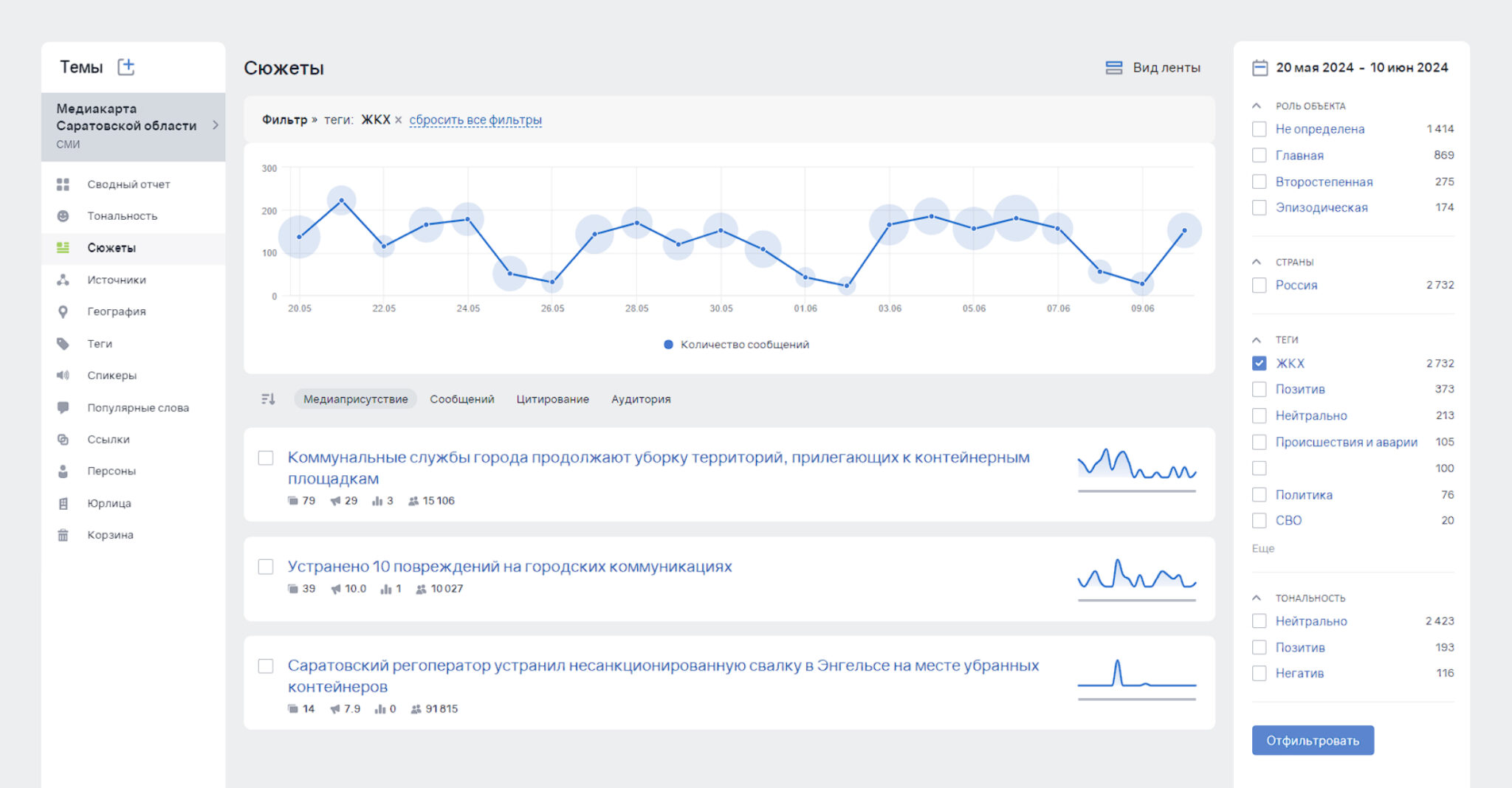Screen dimensions: 1512x788
Task: Click the sort order icon above stories
Action: click(x=268, y=399)
